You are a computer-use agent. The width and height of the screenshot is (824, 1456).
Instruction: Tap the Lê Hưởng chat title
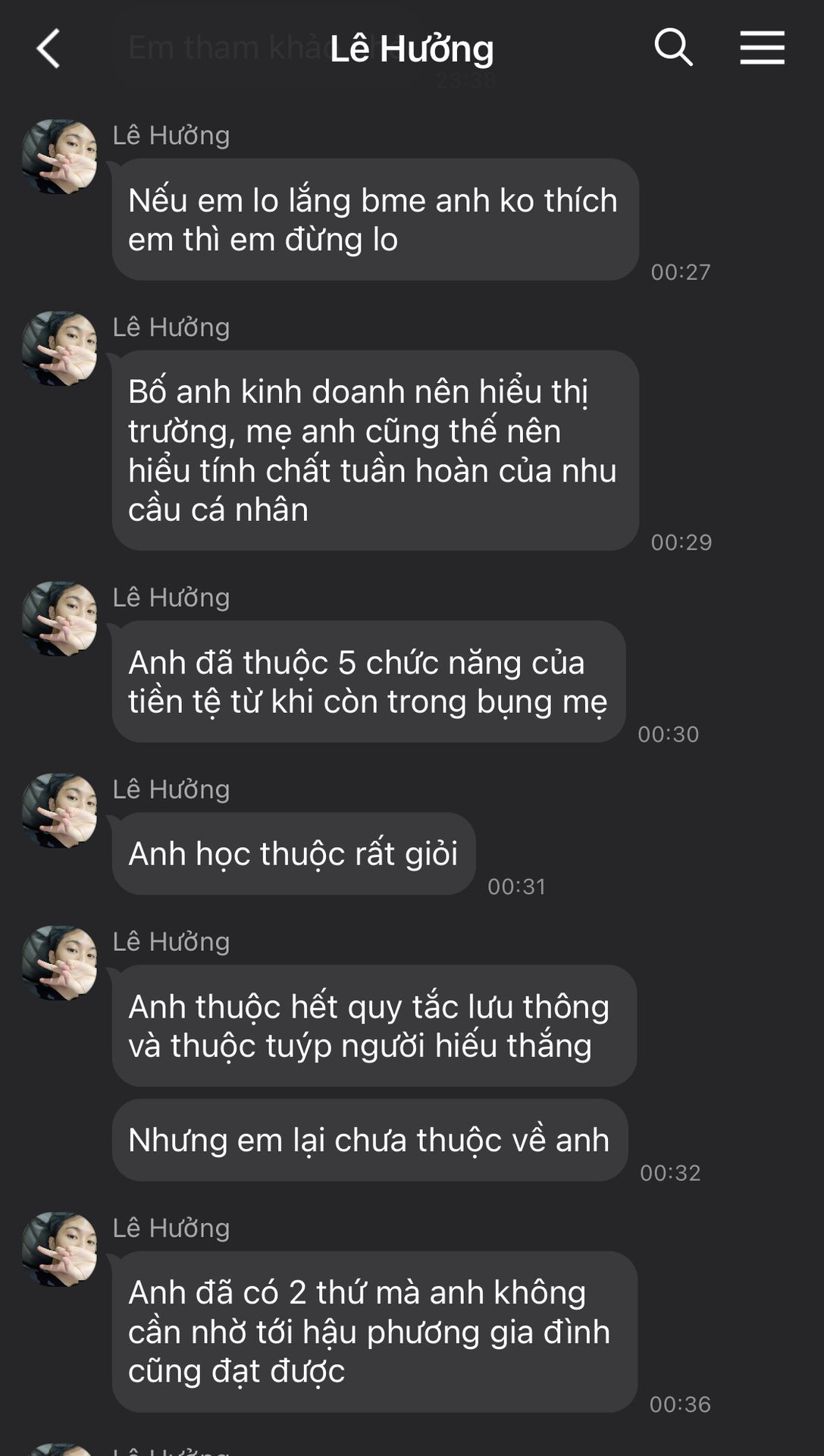[412, 49]
